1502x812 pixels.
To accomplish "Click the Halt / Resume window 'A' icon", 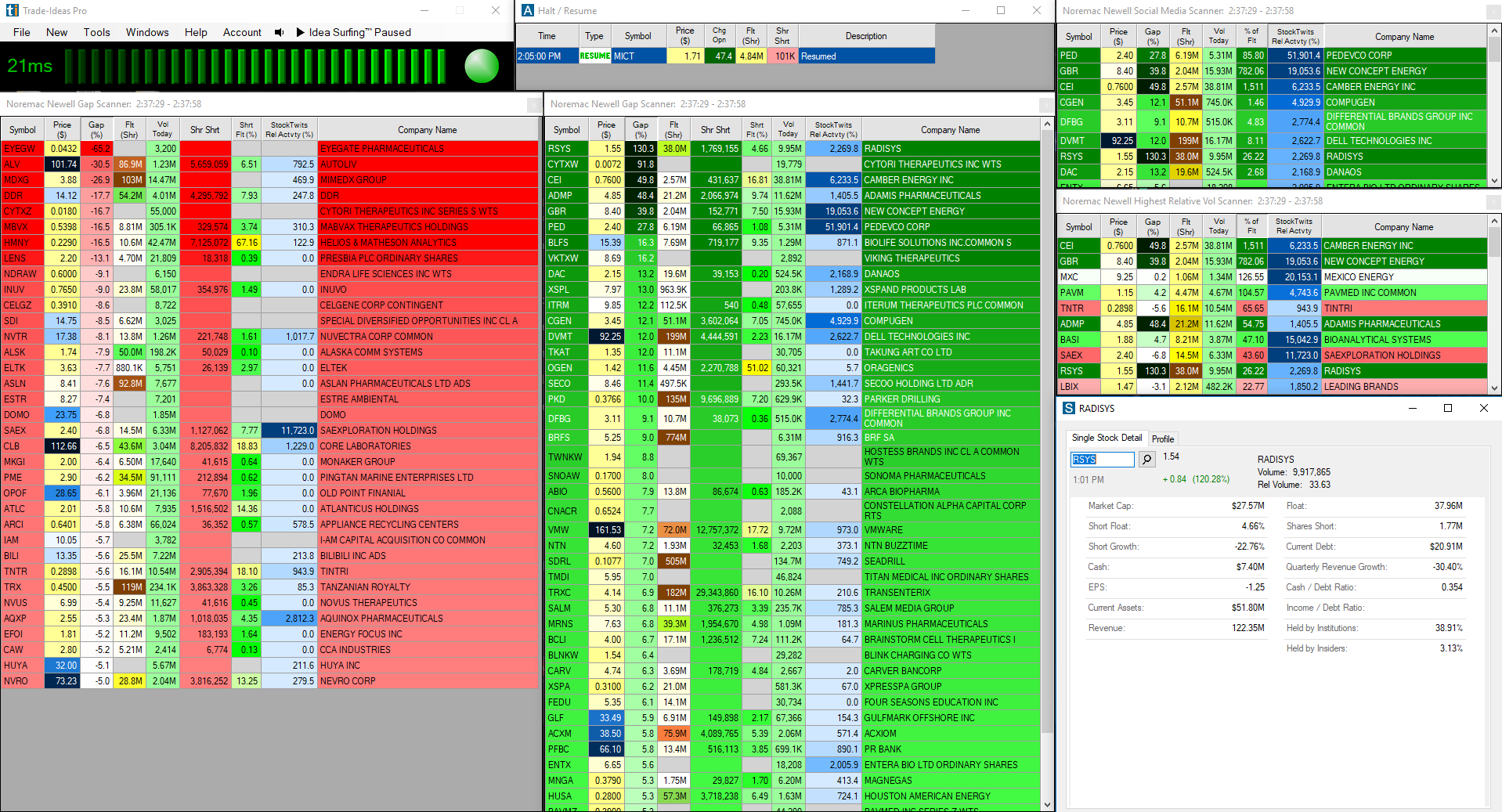I will (528, 10).
